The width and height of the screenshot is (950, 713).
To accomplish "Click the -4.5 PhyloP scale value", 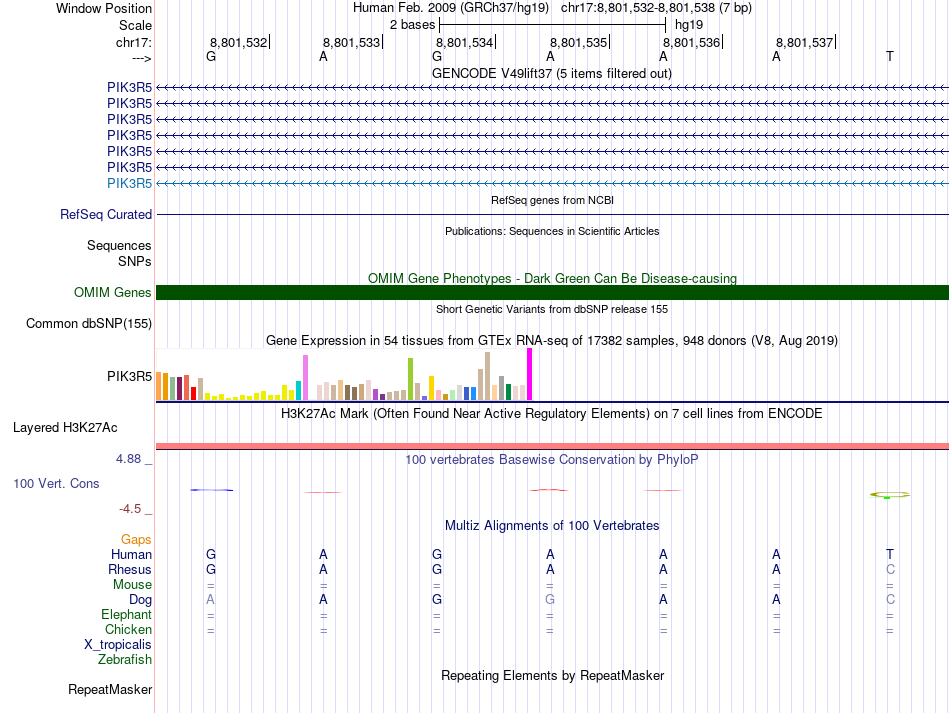I will point(130,509).
